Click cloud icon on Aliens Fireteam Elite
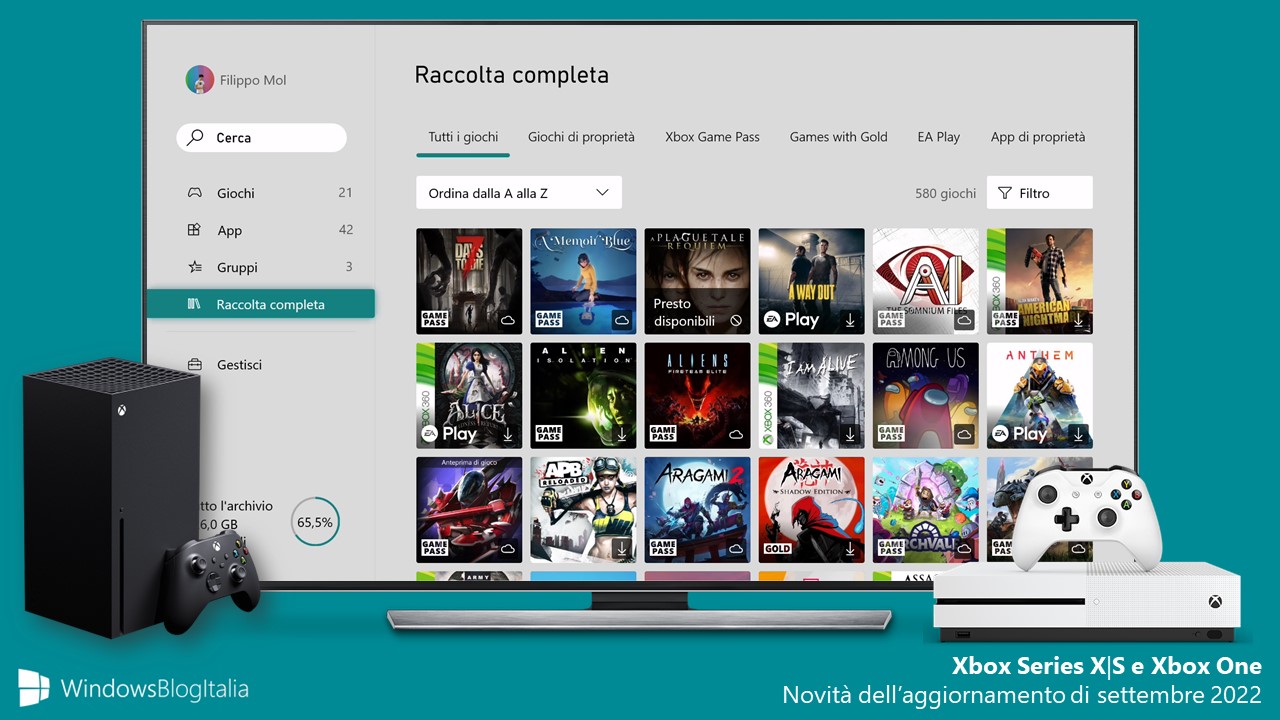1280x720 pixels. 736,434
